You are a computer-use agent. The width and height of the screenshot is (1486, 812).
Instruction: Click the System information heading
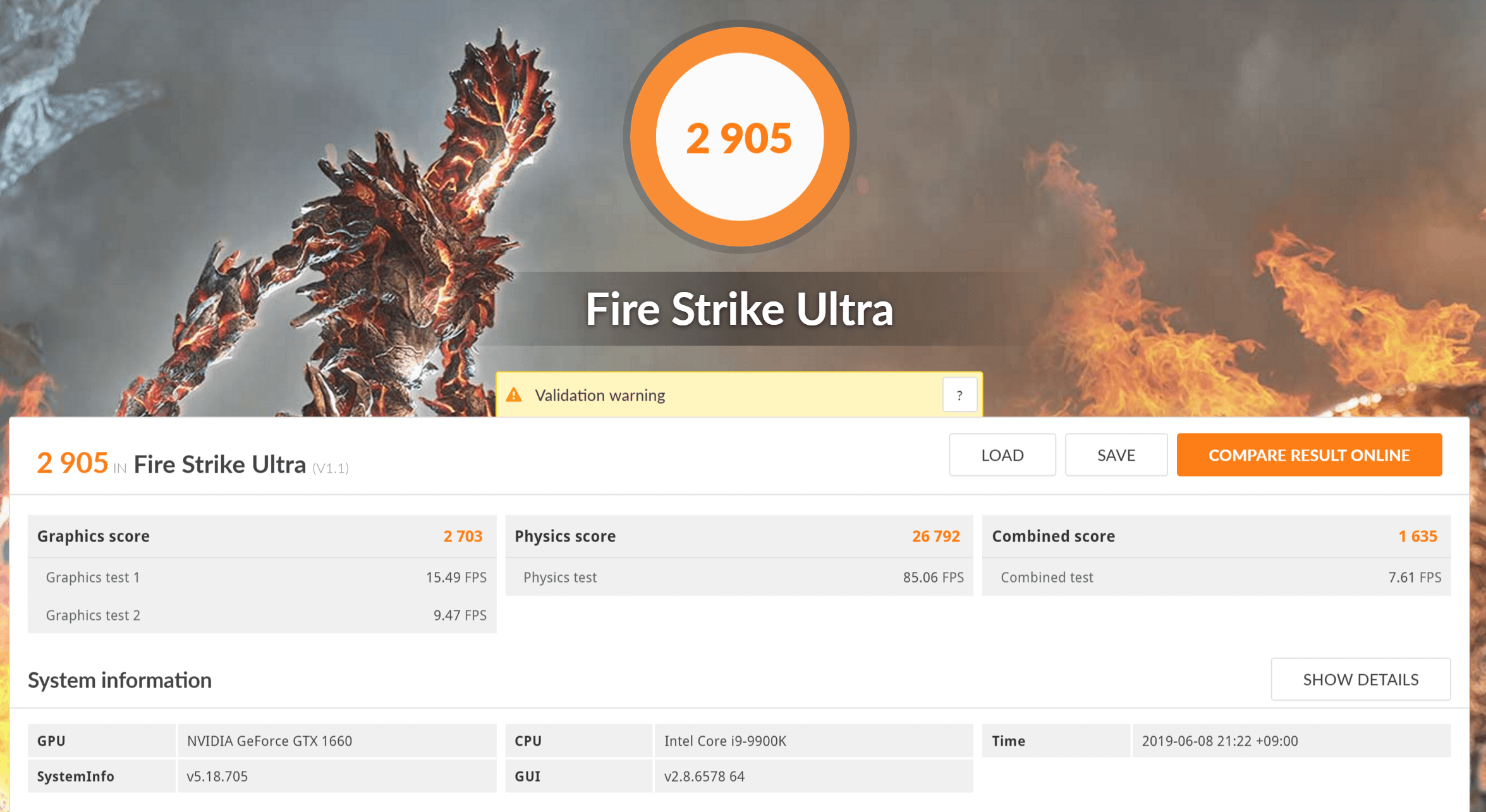click(x=119, y=680)
